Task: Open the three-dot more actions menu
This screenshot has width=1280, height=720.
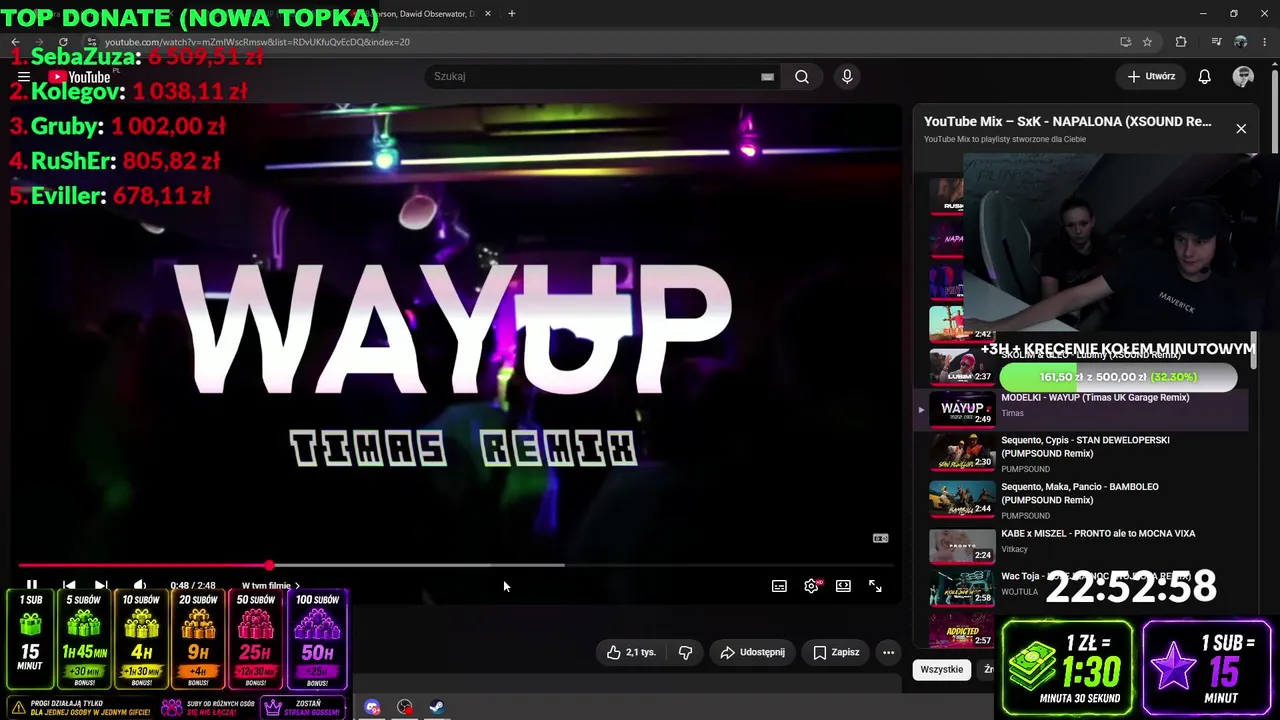Action: 888,652
